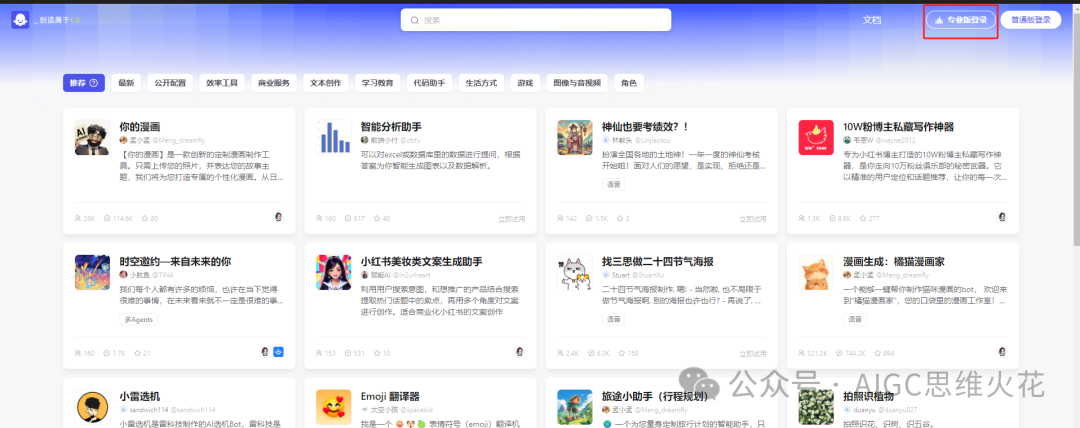
Task: Click the 普通版登录 button
Action: point(1030,20)
